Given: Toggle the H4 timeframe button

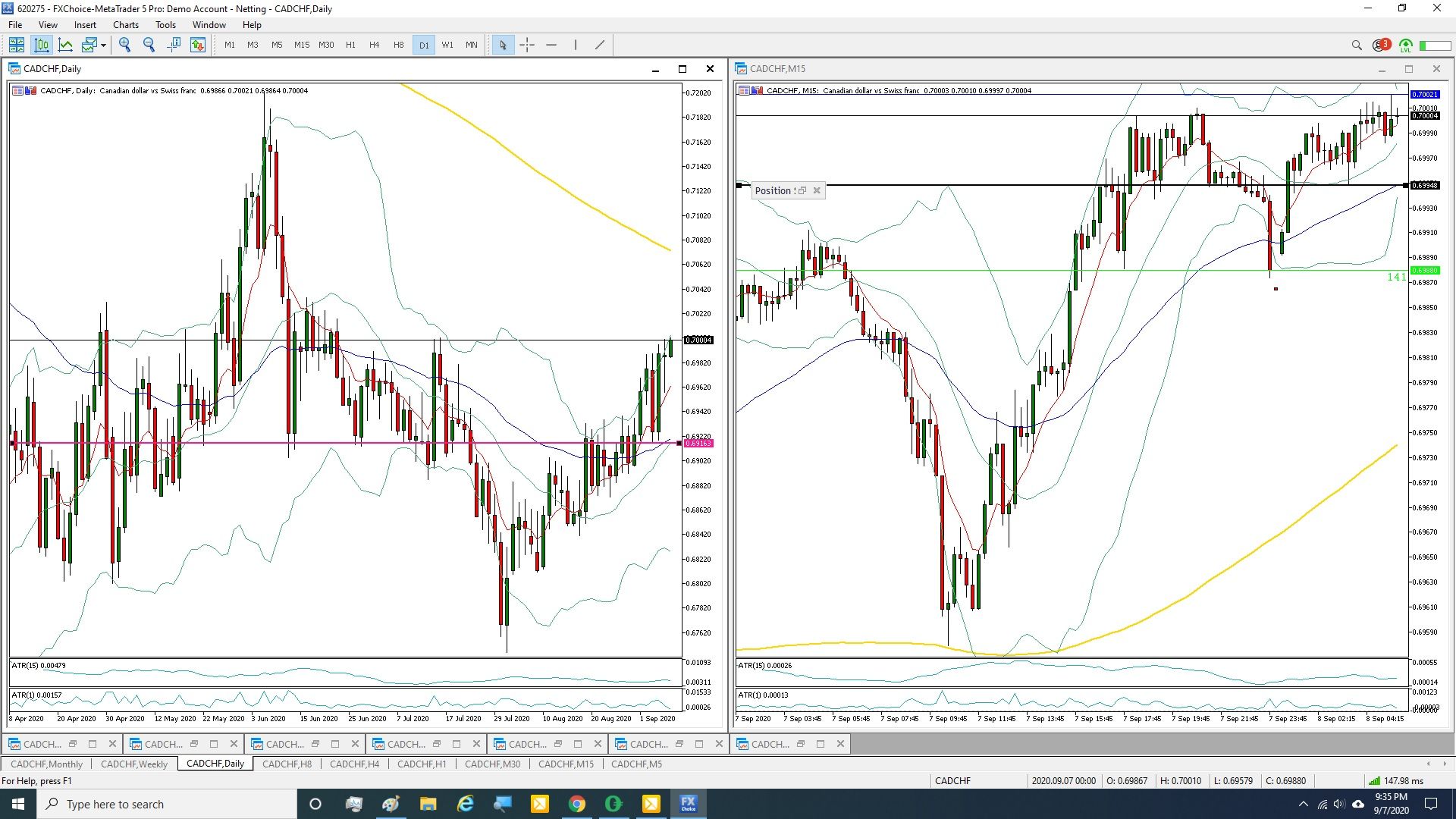Looking at the screenshot, I should [x=375, y=45].
